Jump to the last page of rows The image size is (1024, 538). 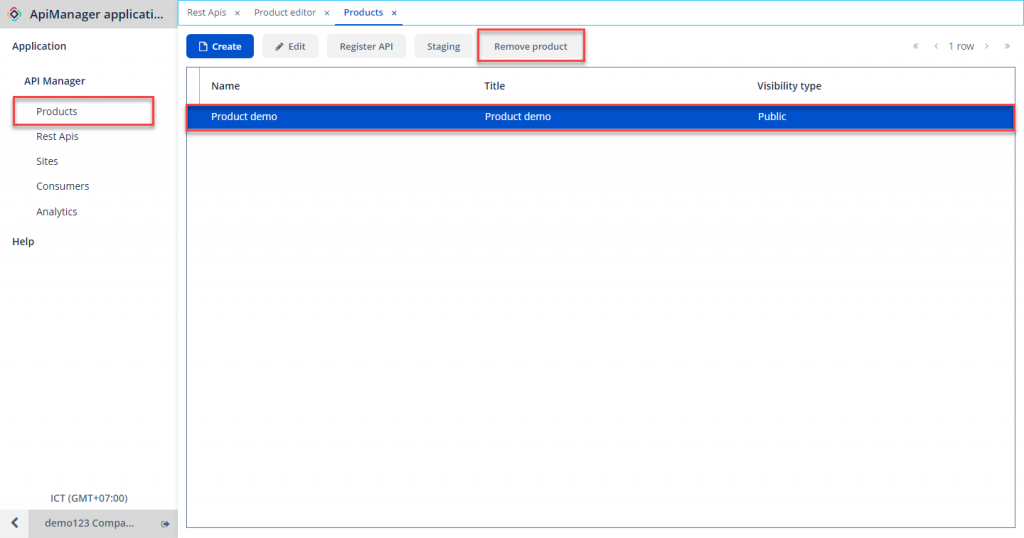pos(1007,46)
